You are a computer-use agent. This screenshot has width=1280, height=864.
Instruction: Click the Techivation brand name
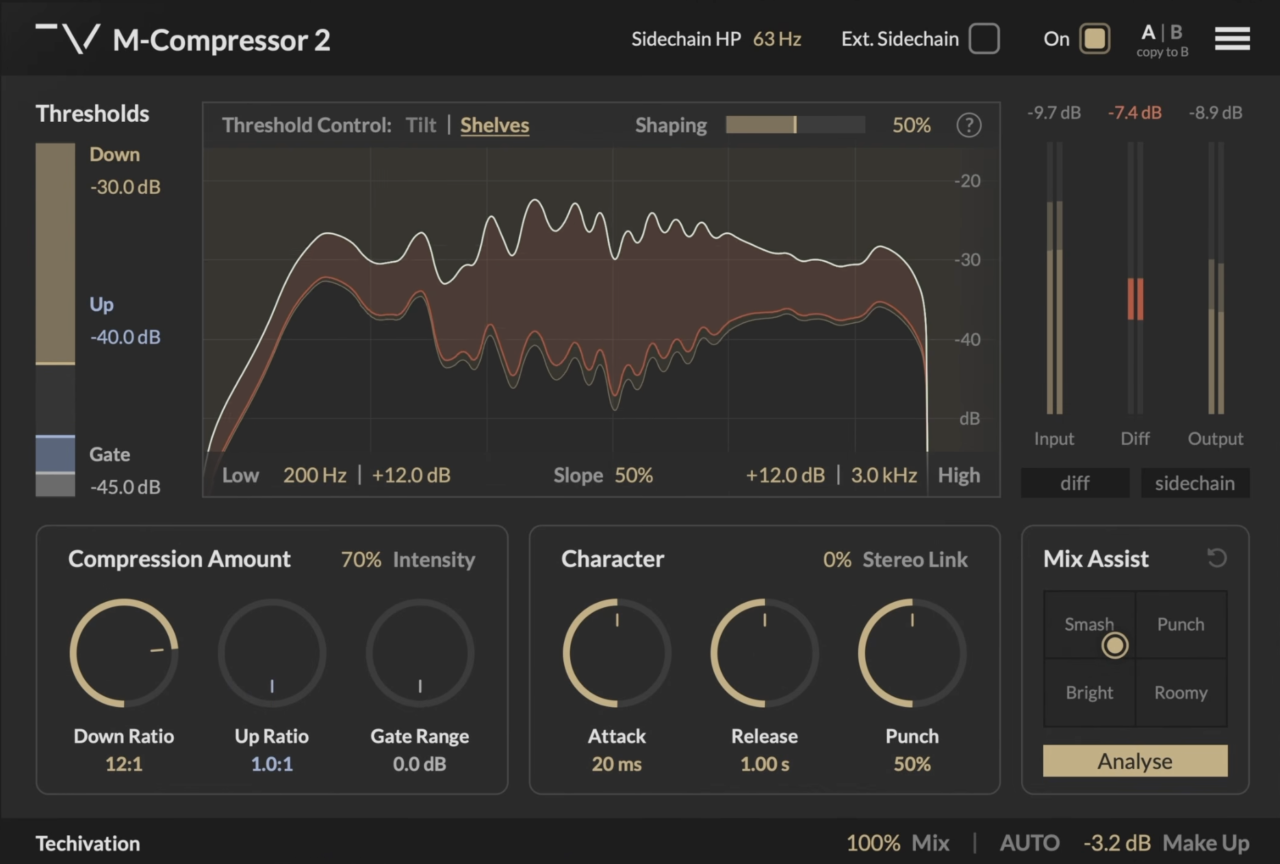click(88, 844)
